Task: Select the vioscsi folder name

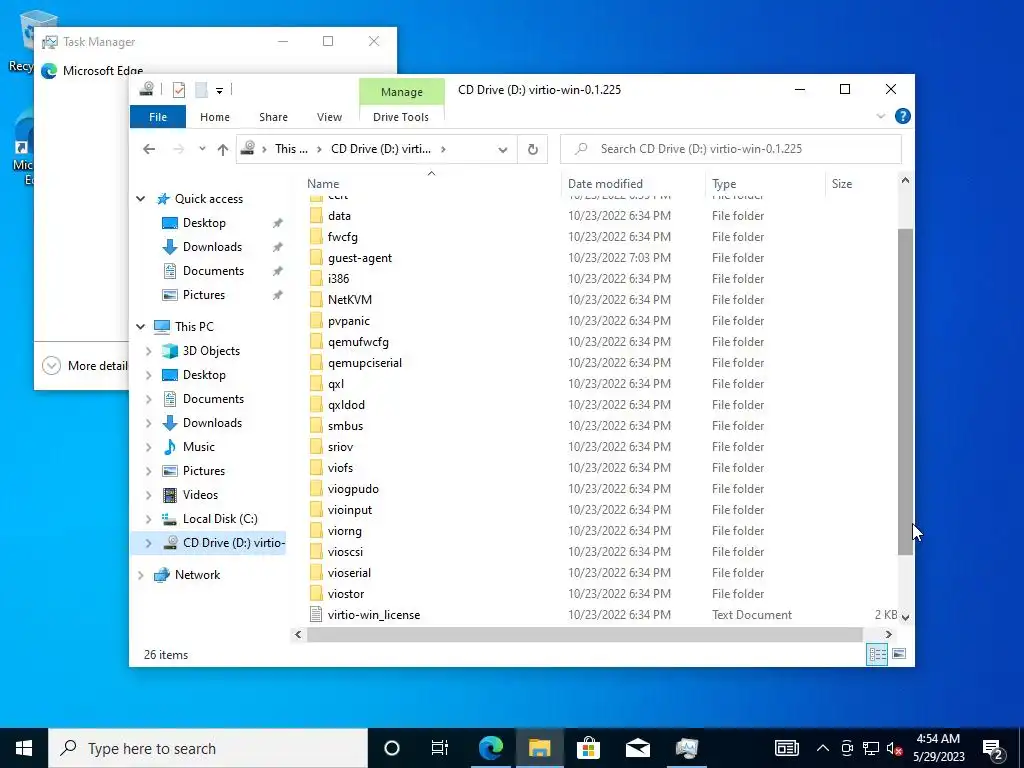Action: tap(345, 552)
